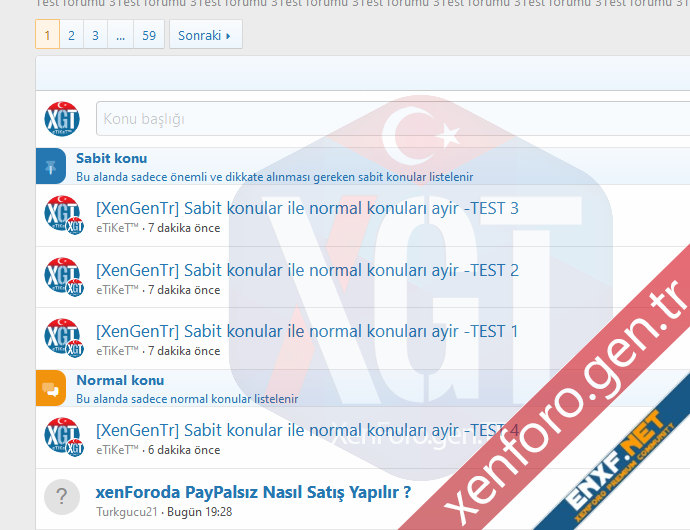The image size is (690, 530).
Task: Open avatar next to the TEST 3 thread
Action: point(62,216)
